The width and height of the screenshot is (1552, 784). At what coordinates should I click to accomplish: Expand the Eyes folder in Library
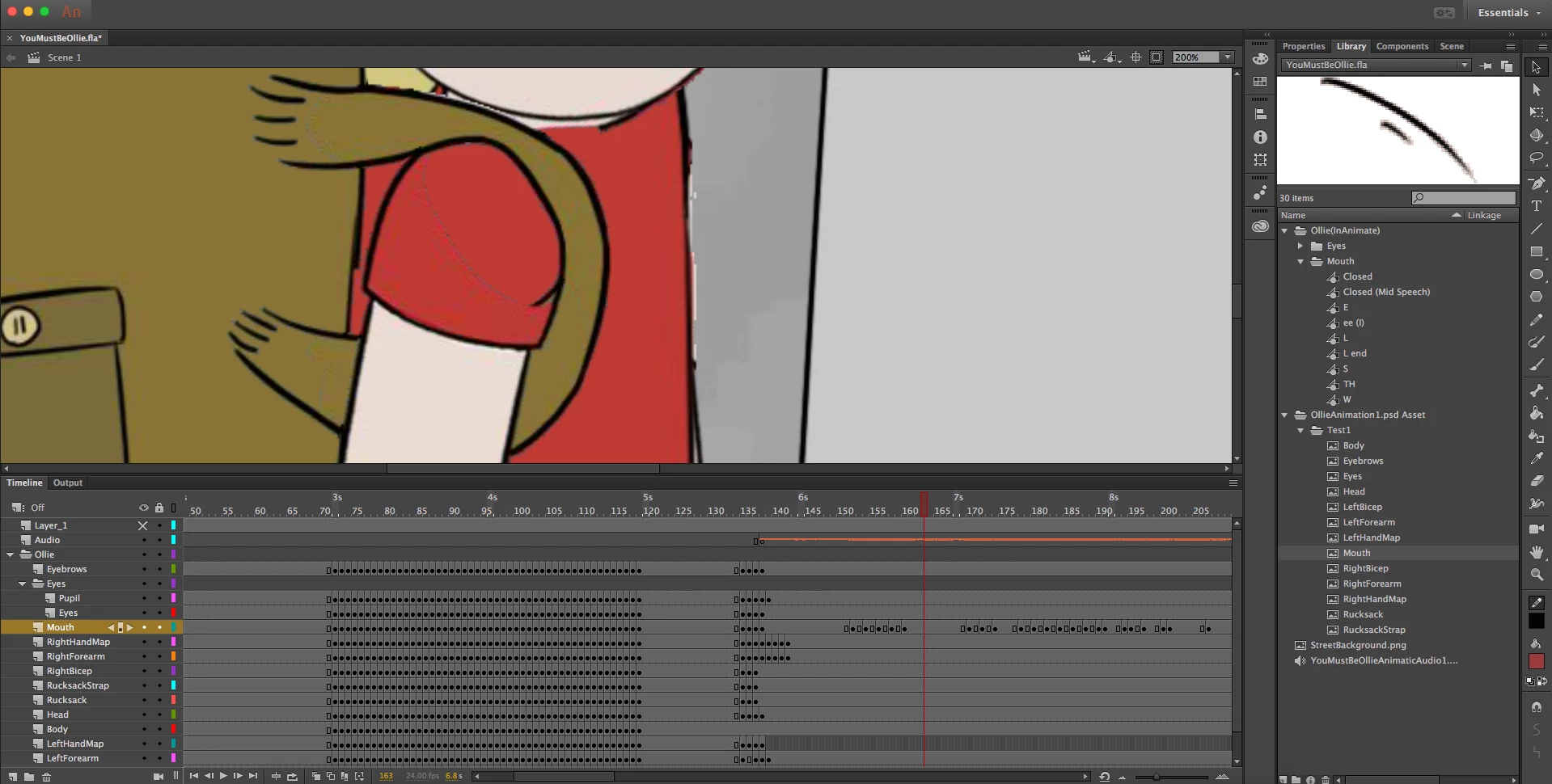point(1300,247)
